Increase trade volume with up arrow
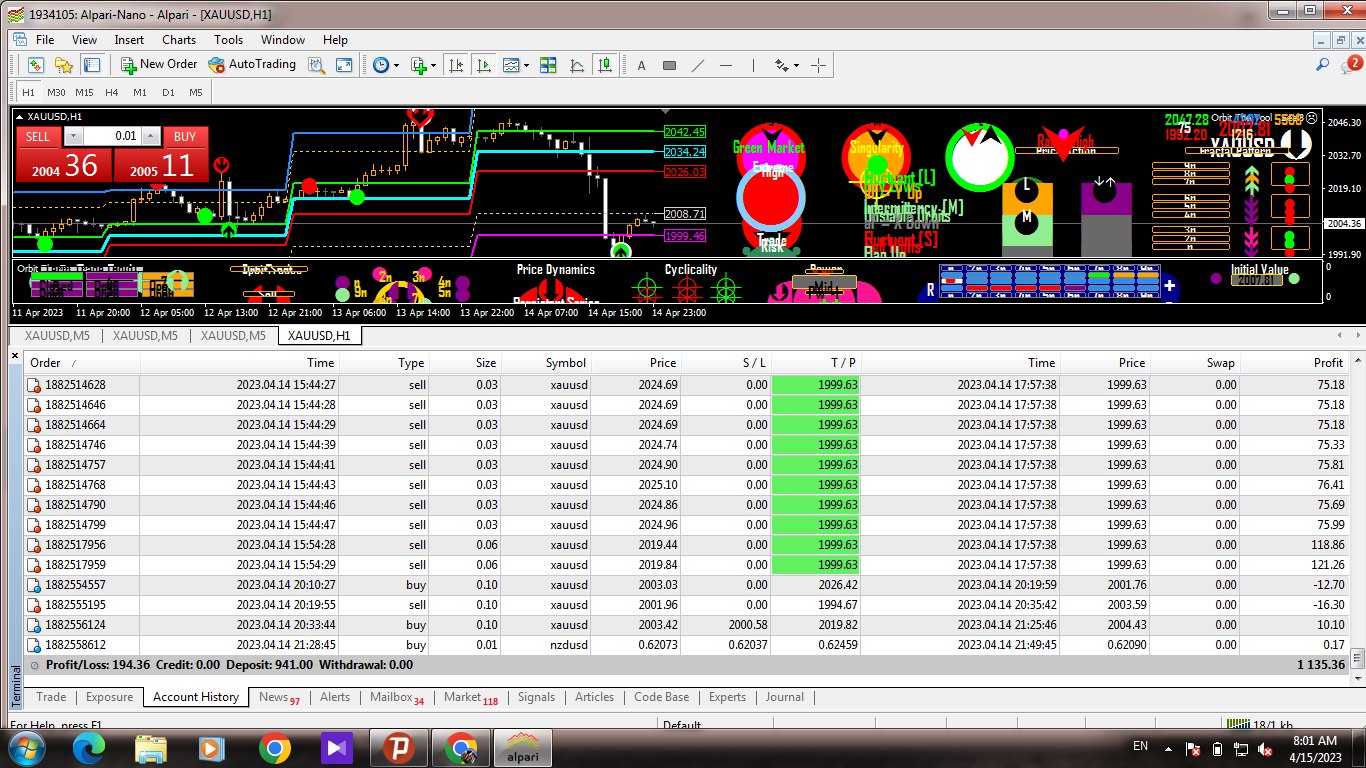The image size is (1366, 768). [x=150, y=137]
